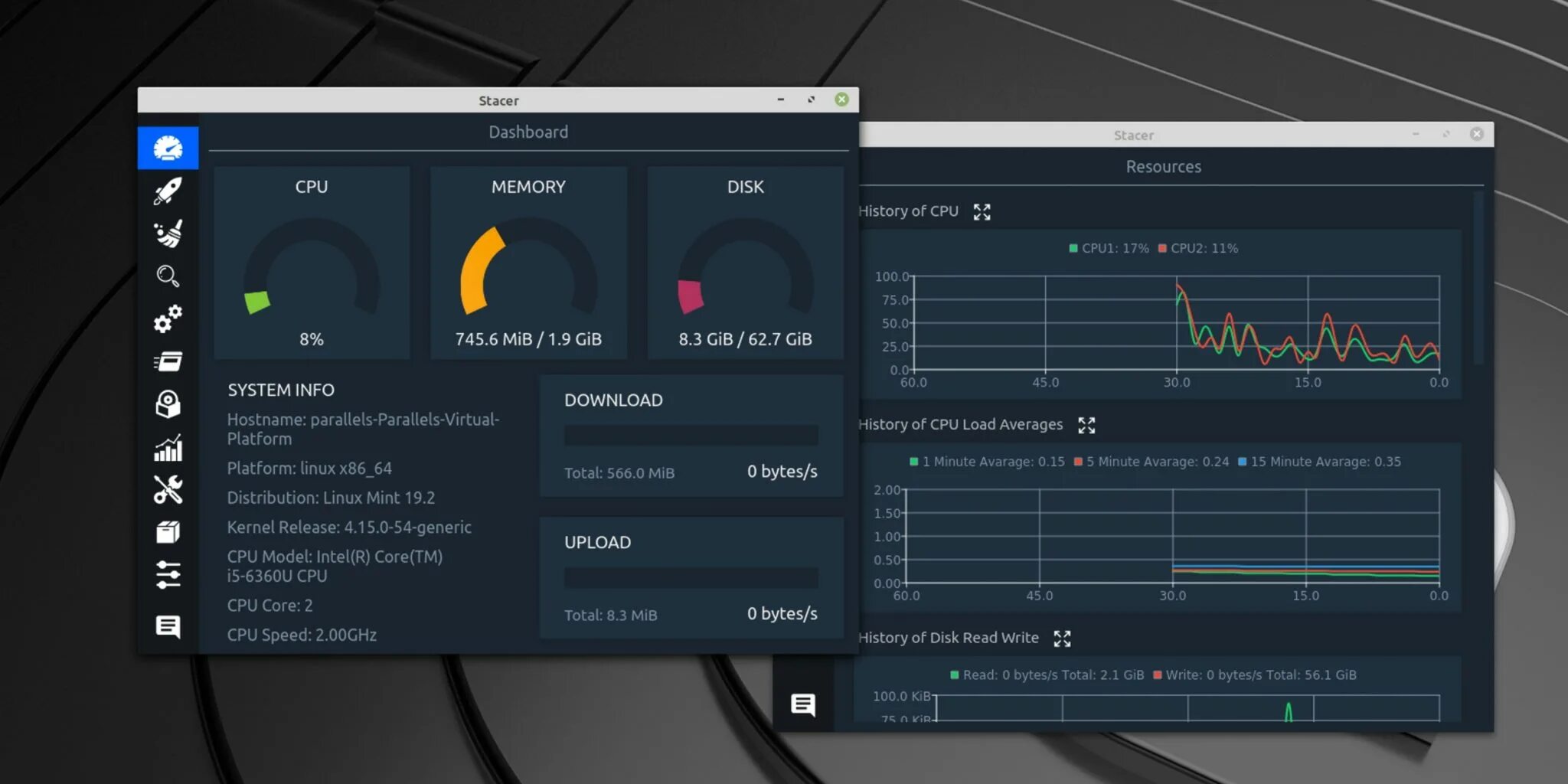
Task: Select the Resources page title
Action: pyautogui.click(x=1163, y=167)
